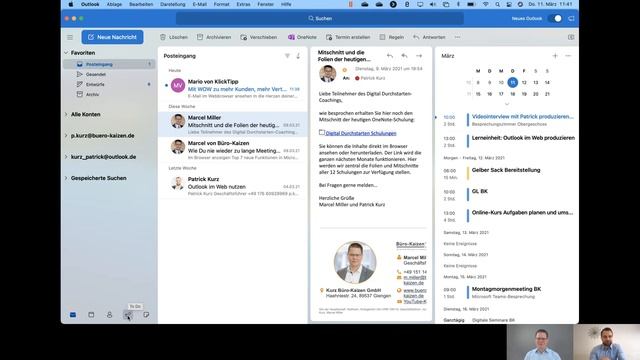Select Marcel Miller's Mitschnitt email
Image resolution: width=640 pixels, height=360 pixels.
click(x=233, y=124)
